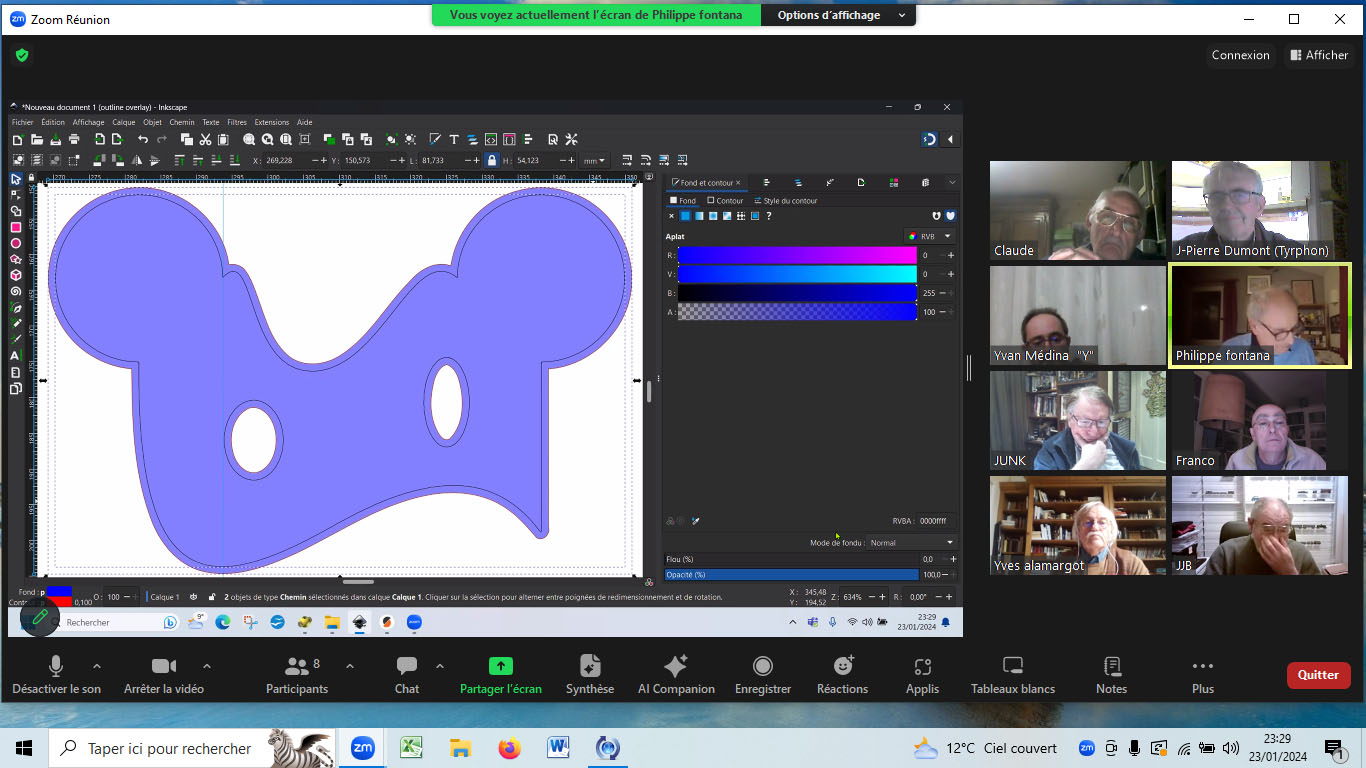Viewport: 1366px width, 768px height.
Task: Click the green Partager l'écran button
Action: [x=501, y=676]
